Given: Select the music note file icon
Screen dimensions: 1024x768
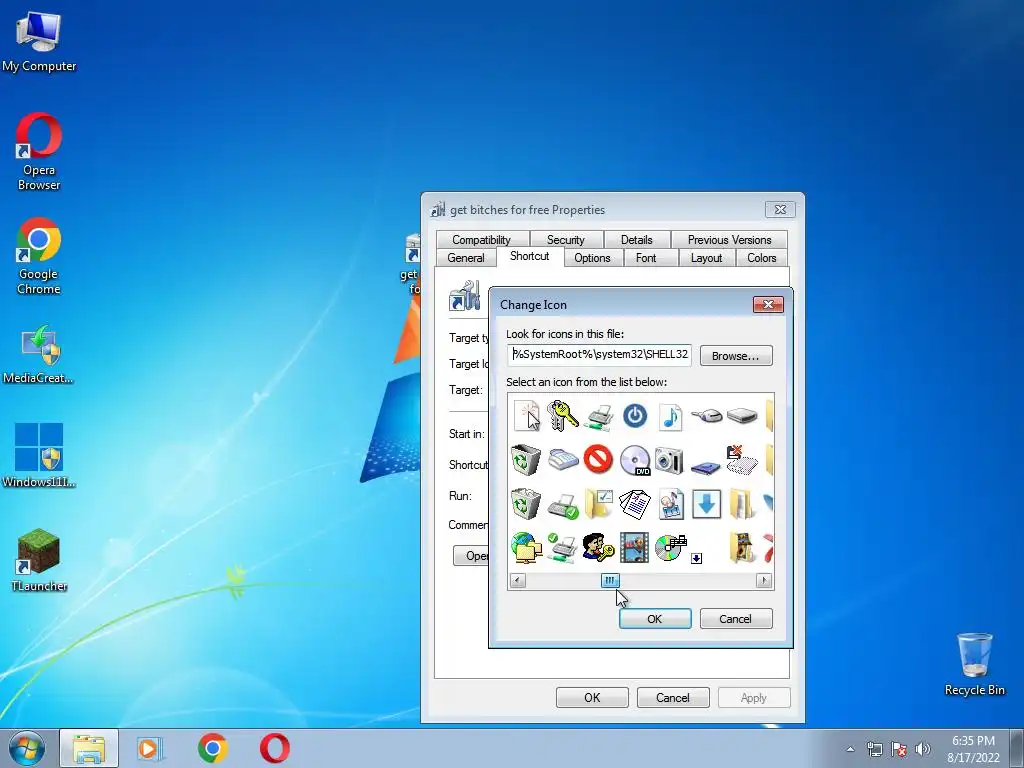Looking at the screenshot, I should pos(671,417).
